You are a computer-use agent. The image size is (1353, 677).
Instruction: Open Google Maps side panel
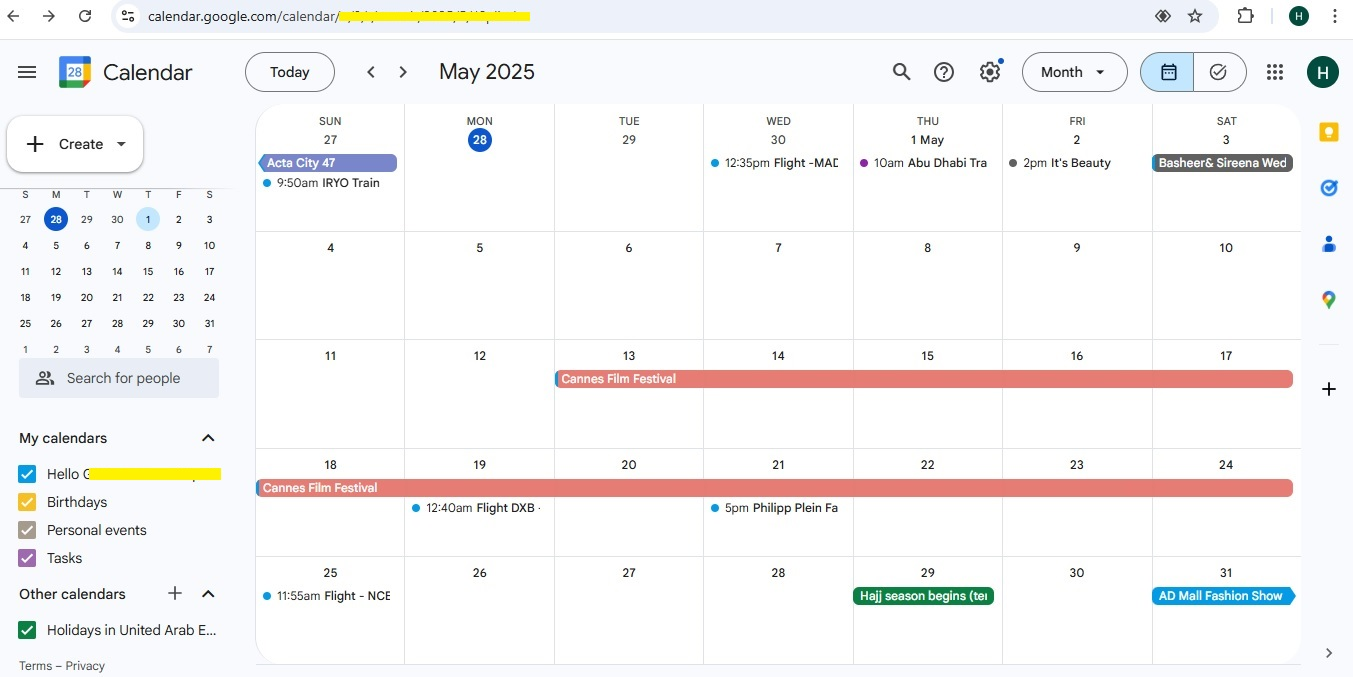[x=1329, y=299]
